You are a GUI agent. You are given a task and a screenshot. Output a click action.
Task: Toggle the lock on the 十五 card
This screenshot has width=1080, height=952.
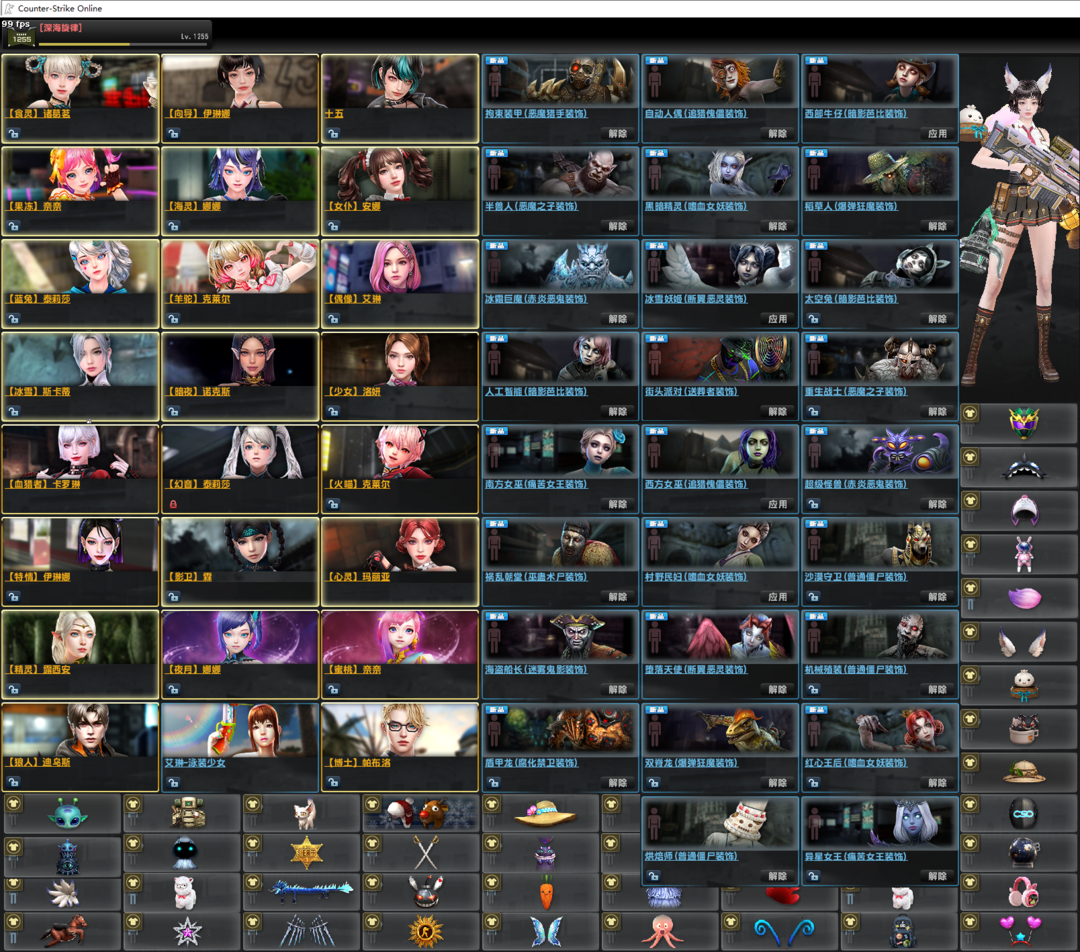click(x=333, y=134)
